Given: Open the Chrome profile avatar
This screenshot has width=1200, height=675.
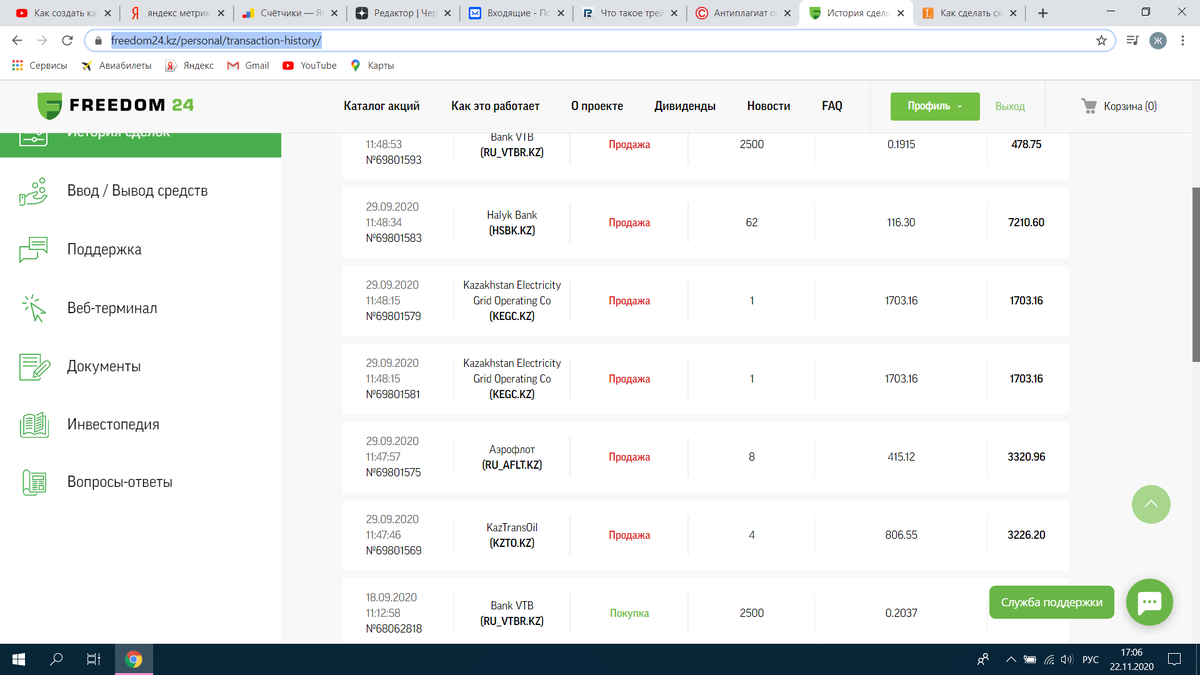Looking at the screenshot, I should pos(1158,40).
